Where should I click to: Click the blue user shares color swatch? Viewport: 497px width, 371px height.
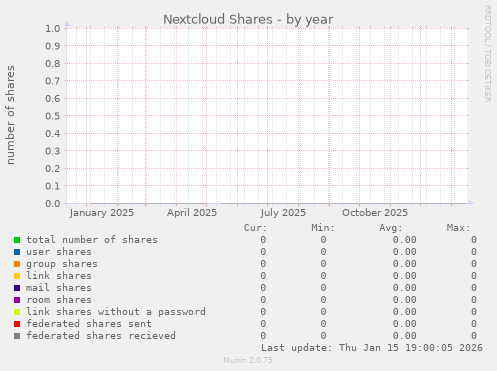click(x=17, y=252)
